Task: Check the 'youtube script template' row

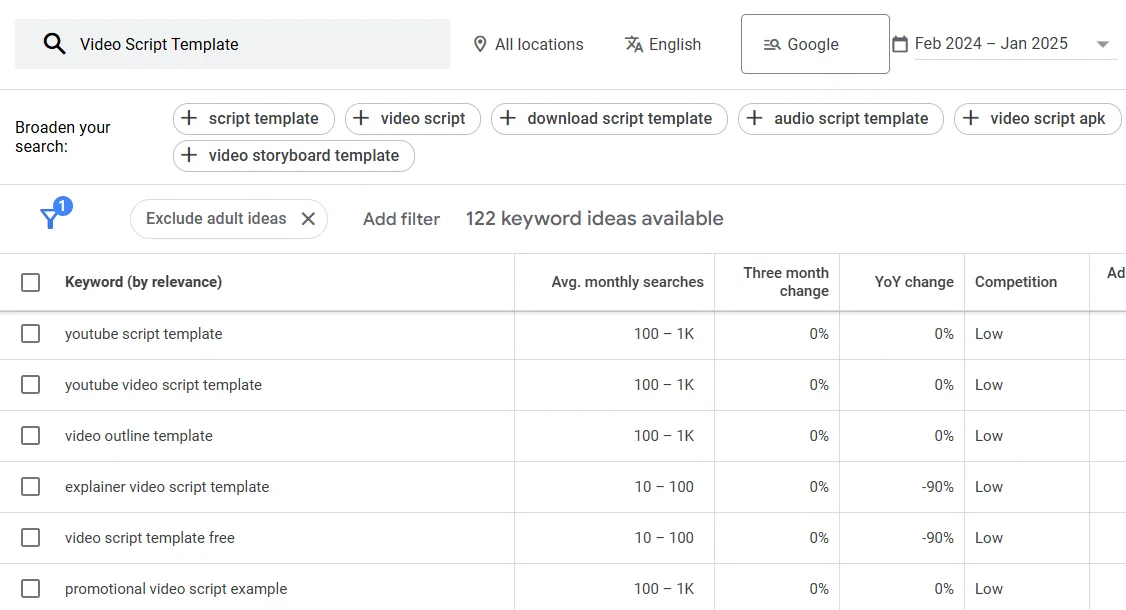Action: (x=31, y=334)
